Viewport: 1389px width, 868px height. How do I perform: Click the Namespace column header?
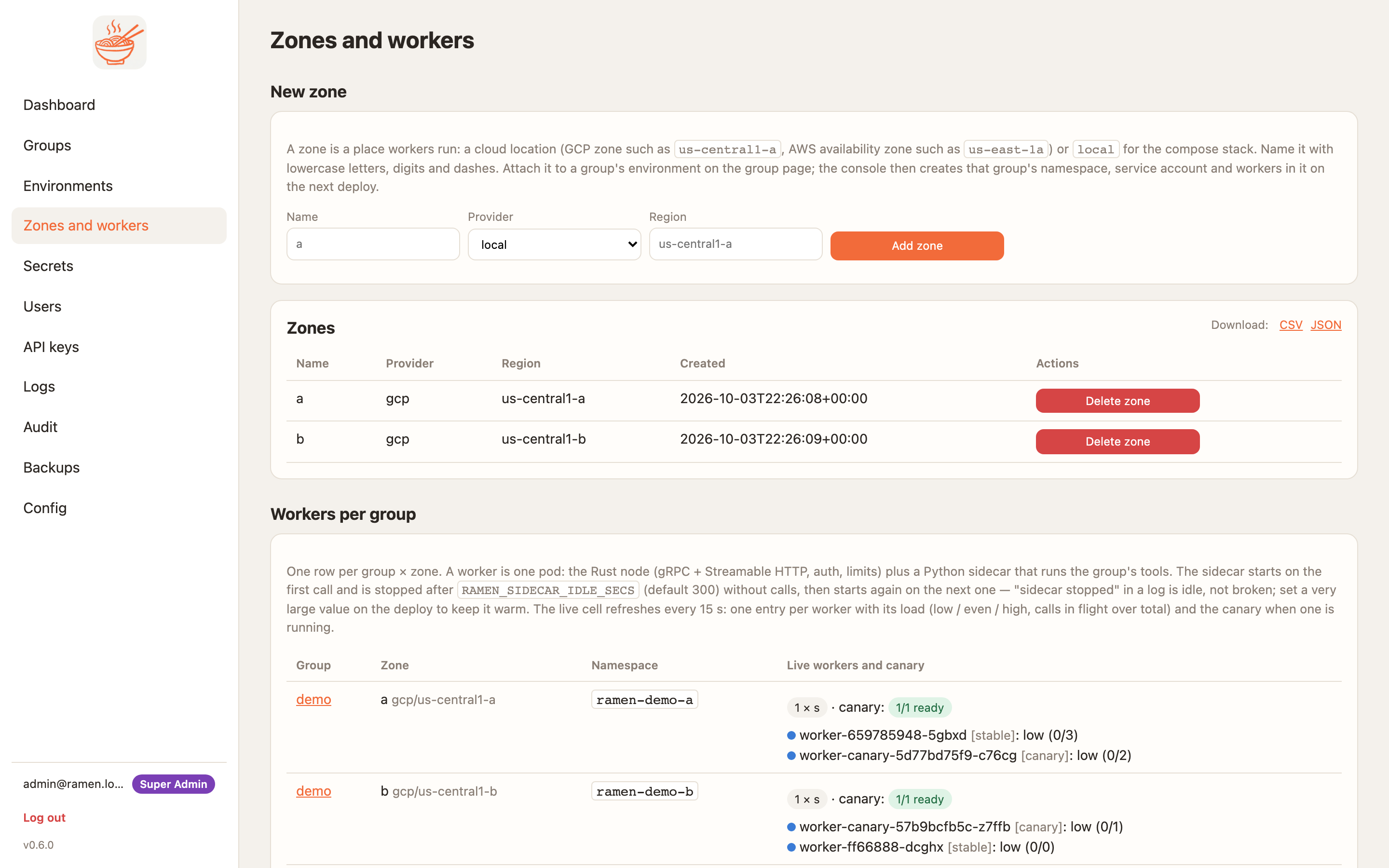click(x=625, y=665)
